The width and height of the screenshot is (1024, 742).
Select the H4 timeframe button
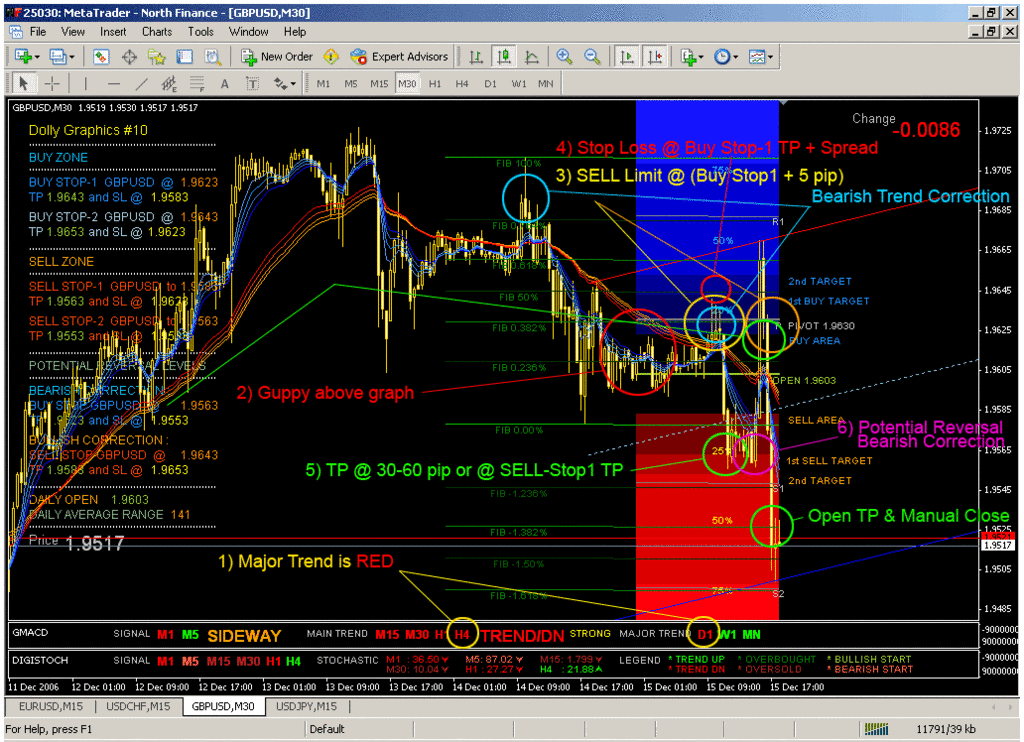point(462,84)
